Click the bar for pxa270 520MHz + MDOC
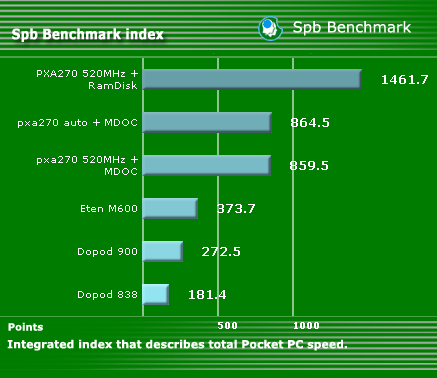 coord(207,165)
